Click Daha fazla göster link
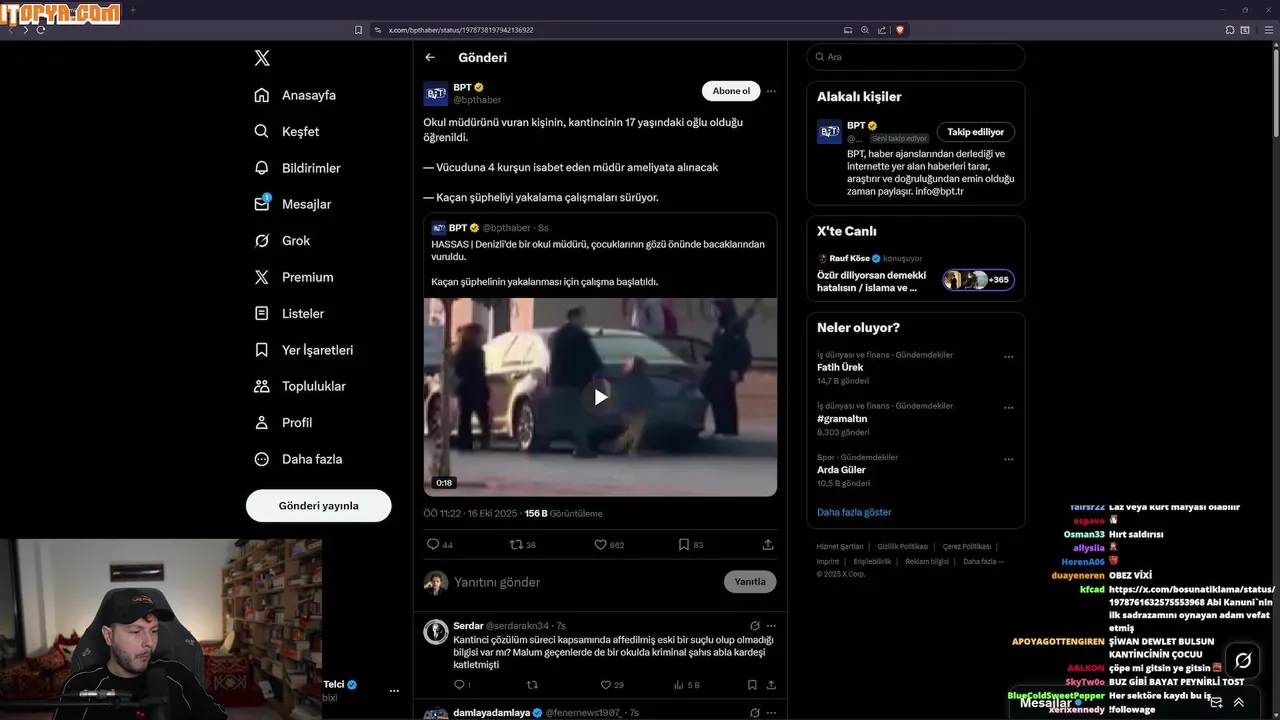Viewport: 1280px width, 720px height. 854,512
